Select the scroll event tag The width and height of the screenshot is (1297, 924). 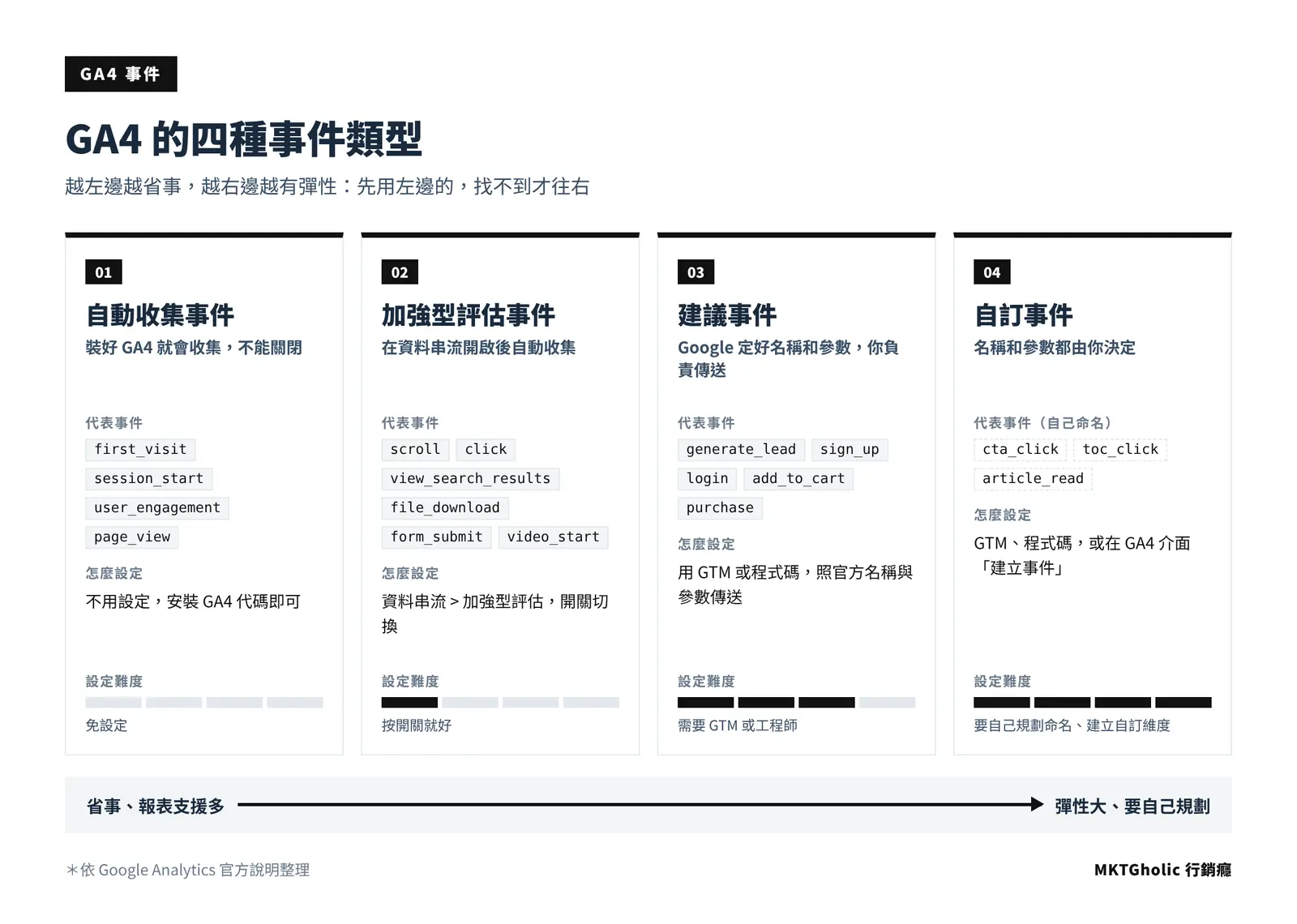point(415,449)
